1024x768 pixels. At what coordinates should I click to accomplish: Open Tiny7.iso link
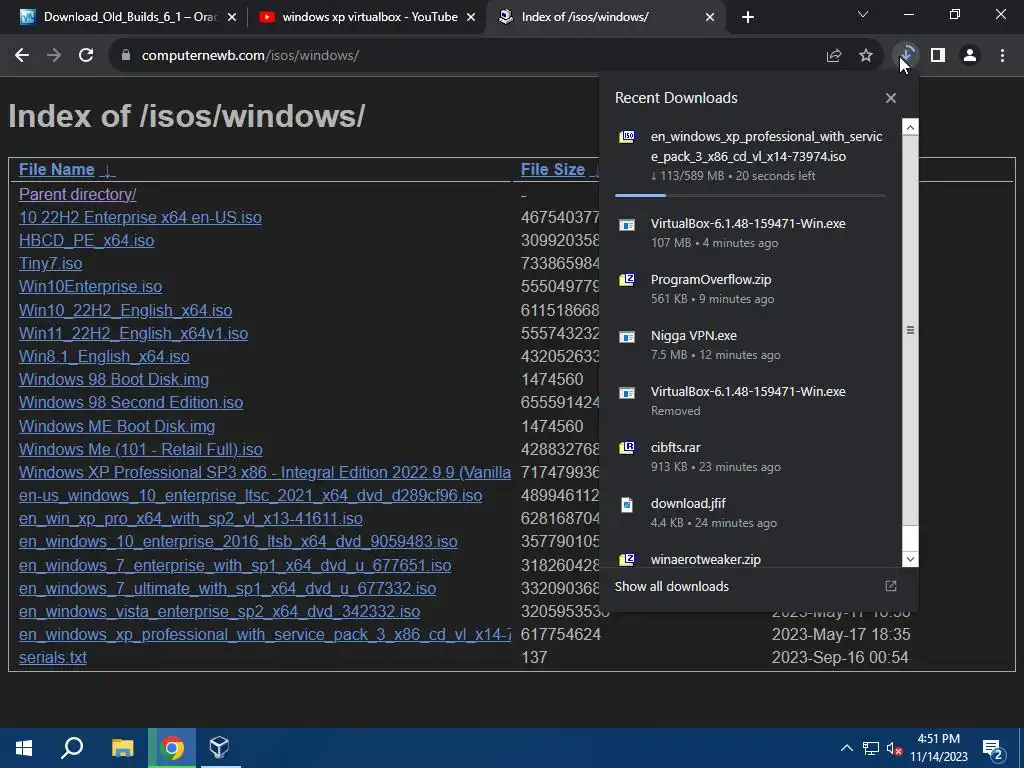50,264
